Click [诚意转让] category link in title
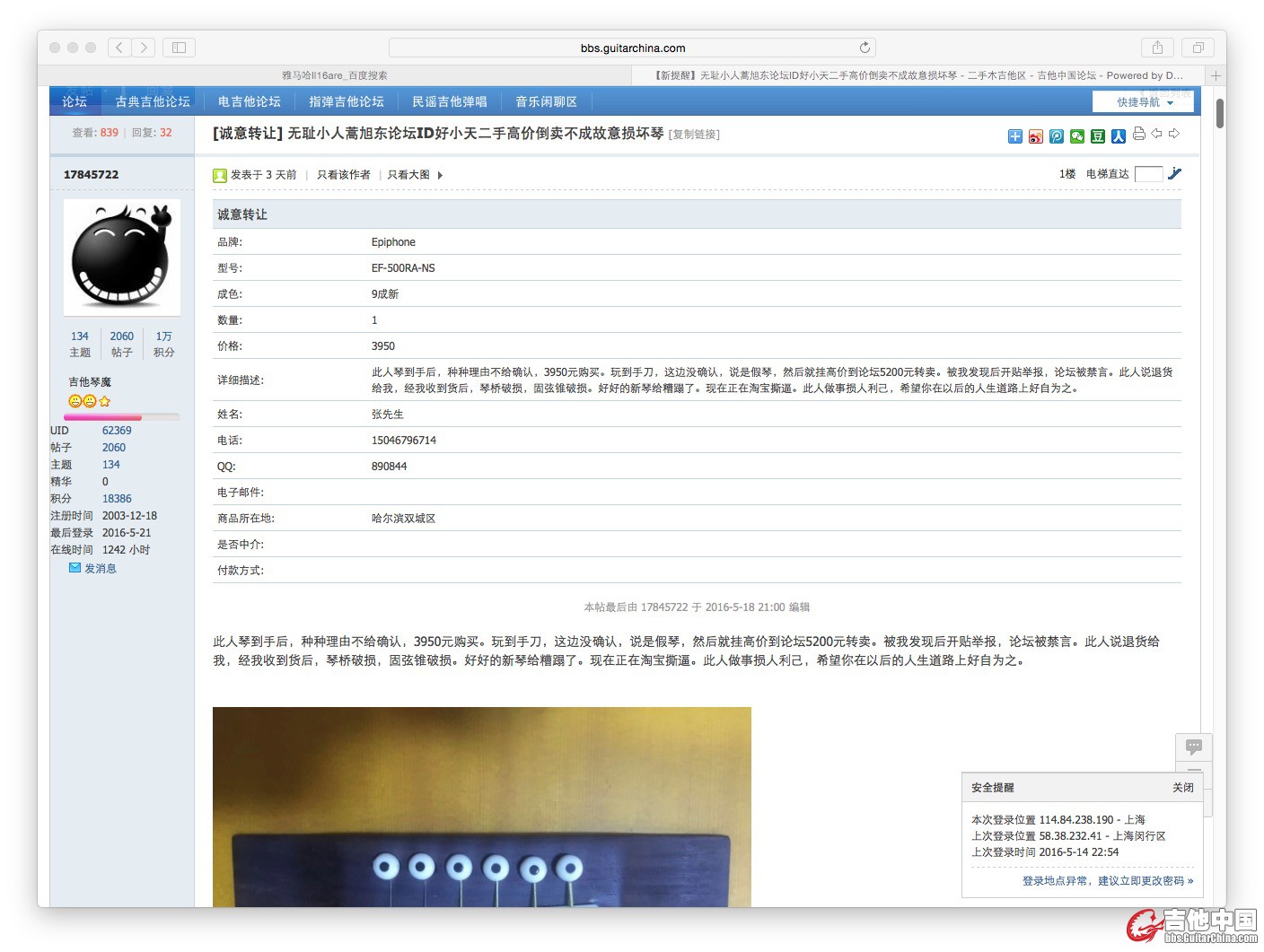 point(248,133)
